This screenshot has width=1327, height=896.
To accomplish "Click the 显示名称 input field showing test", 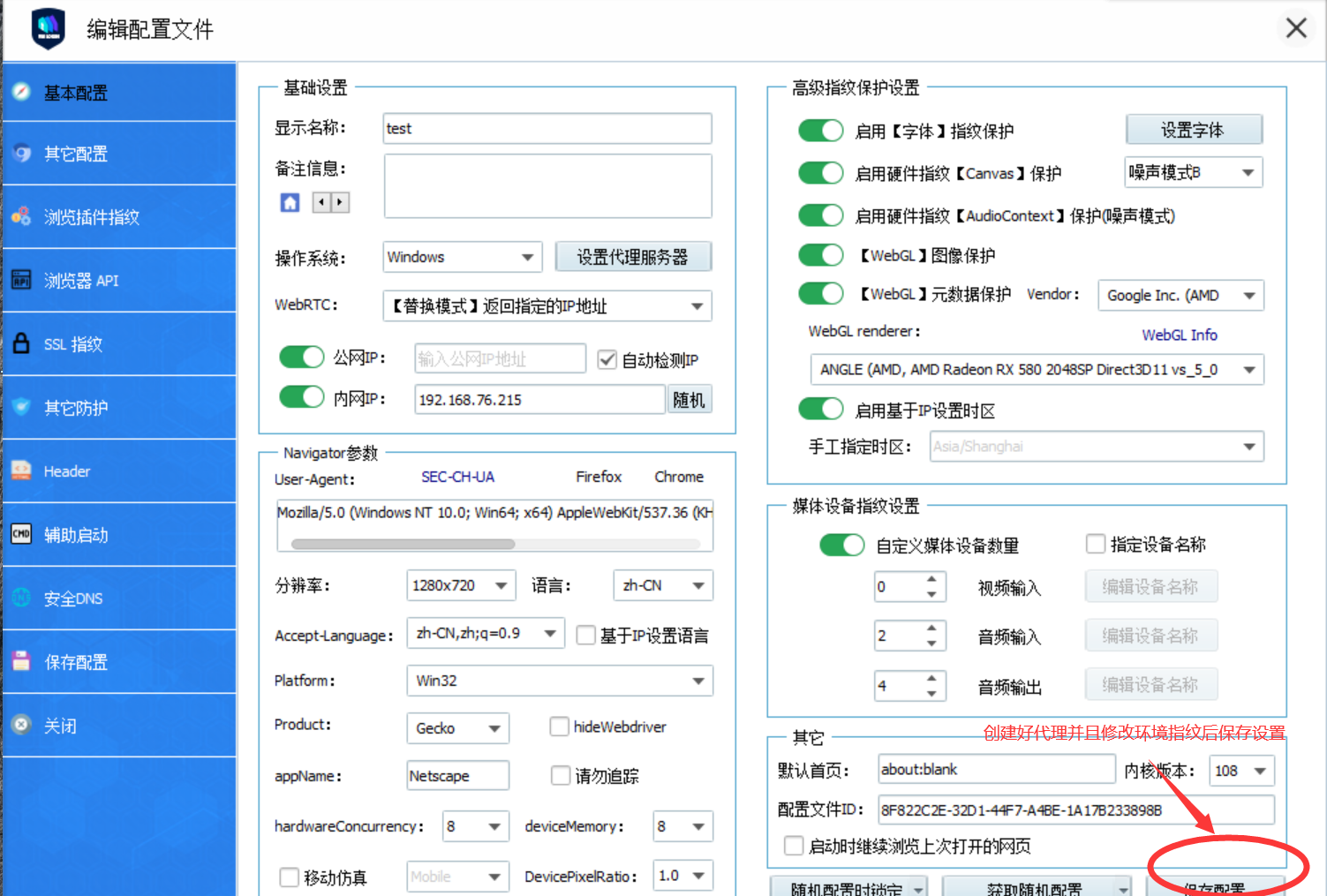I will point(546,128).
